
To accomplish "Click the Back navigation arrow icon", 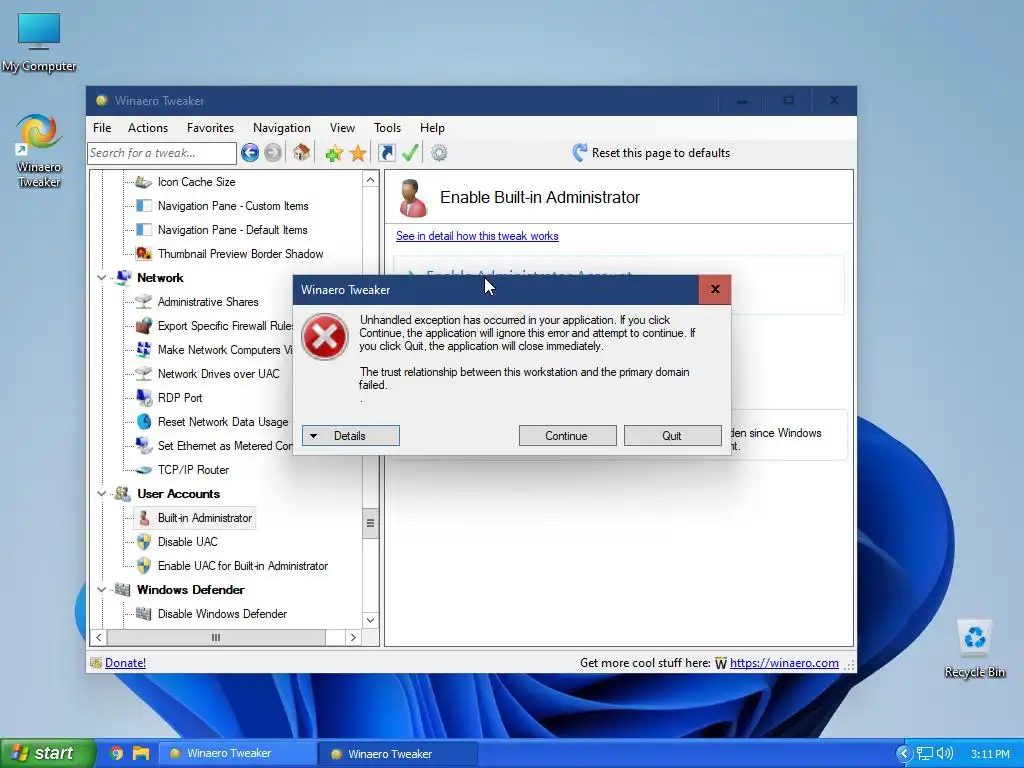I will pos(249,153).
